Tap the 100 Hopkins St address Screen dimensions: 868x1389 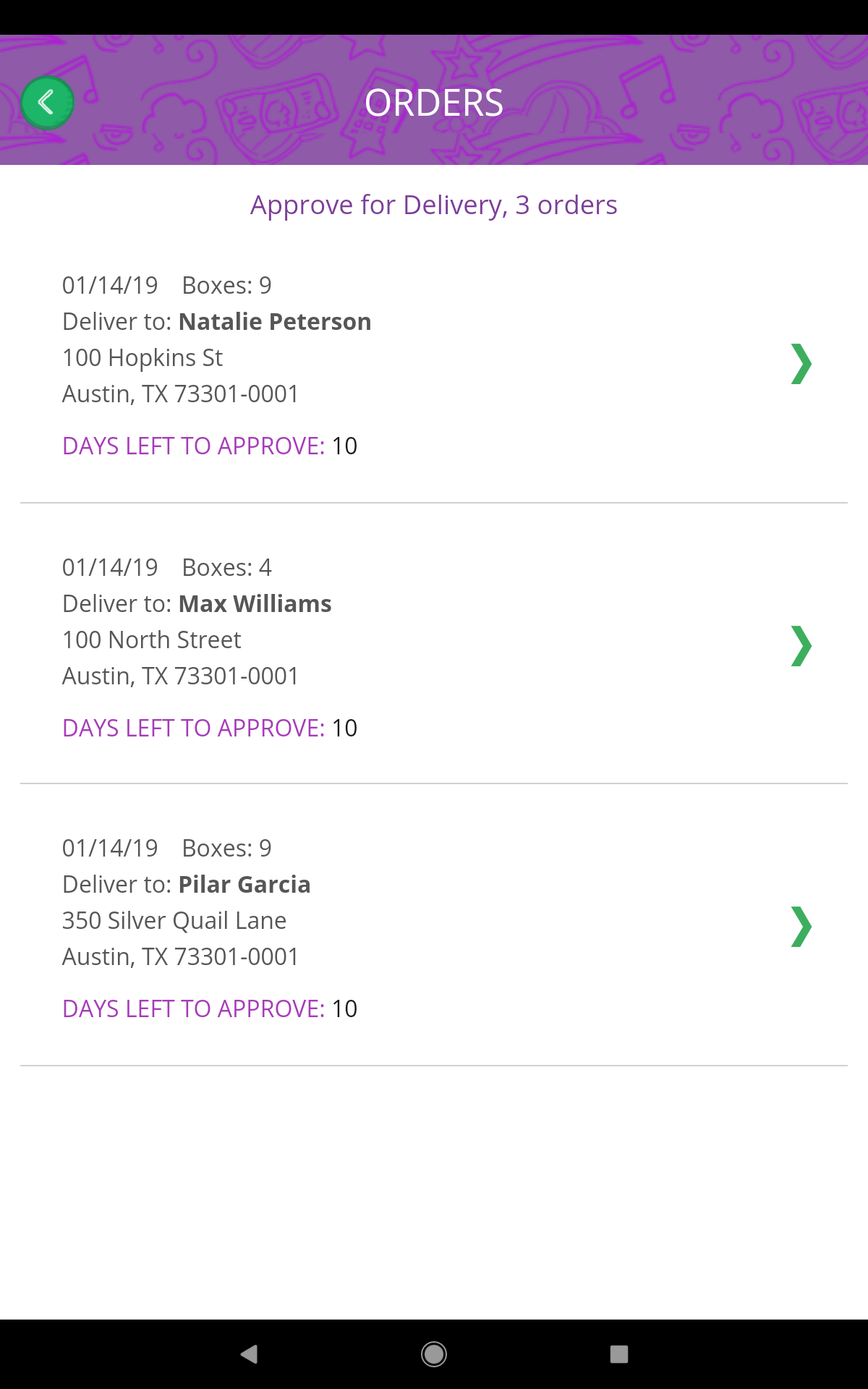point(142,358)
